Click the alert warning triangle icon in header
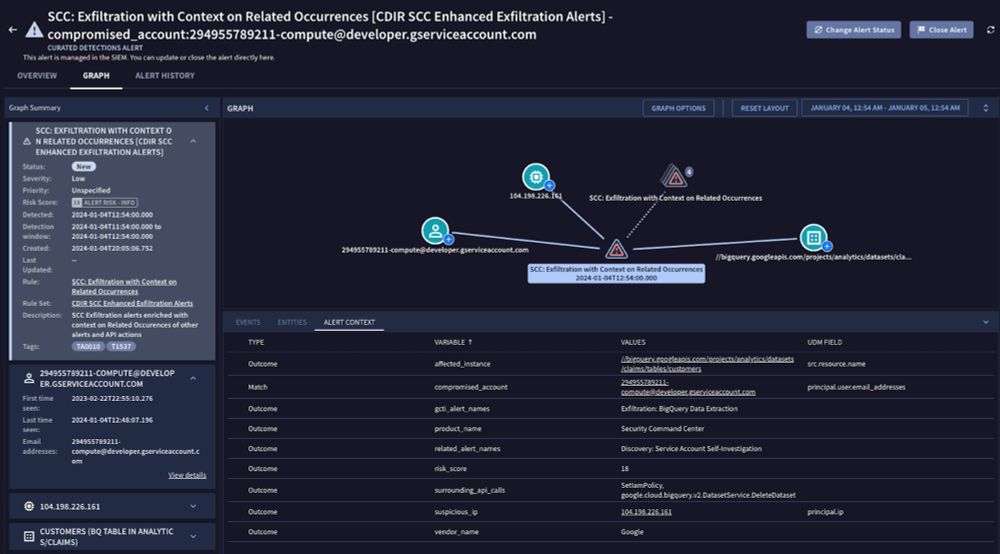This screenshot has width=1000, height=554. (x=34, y=29)
